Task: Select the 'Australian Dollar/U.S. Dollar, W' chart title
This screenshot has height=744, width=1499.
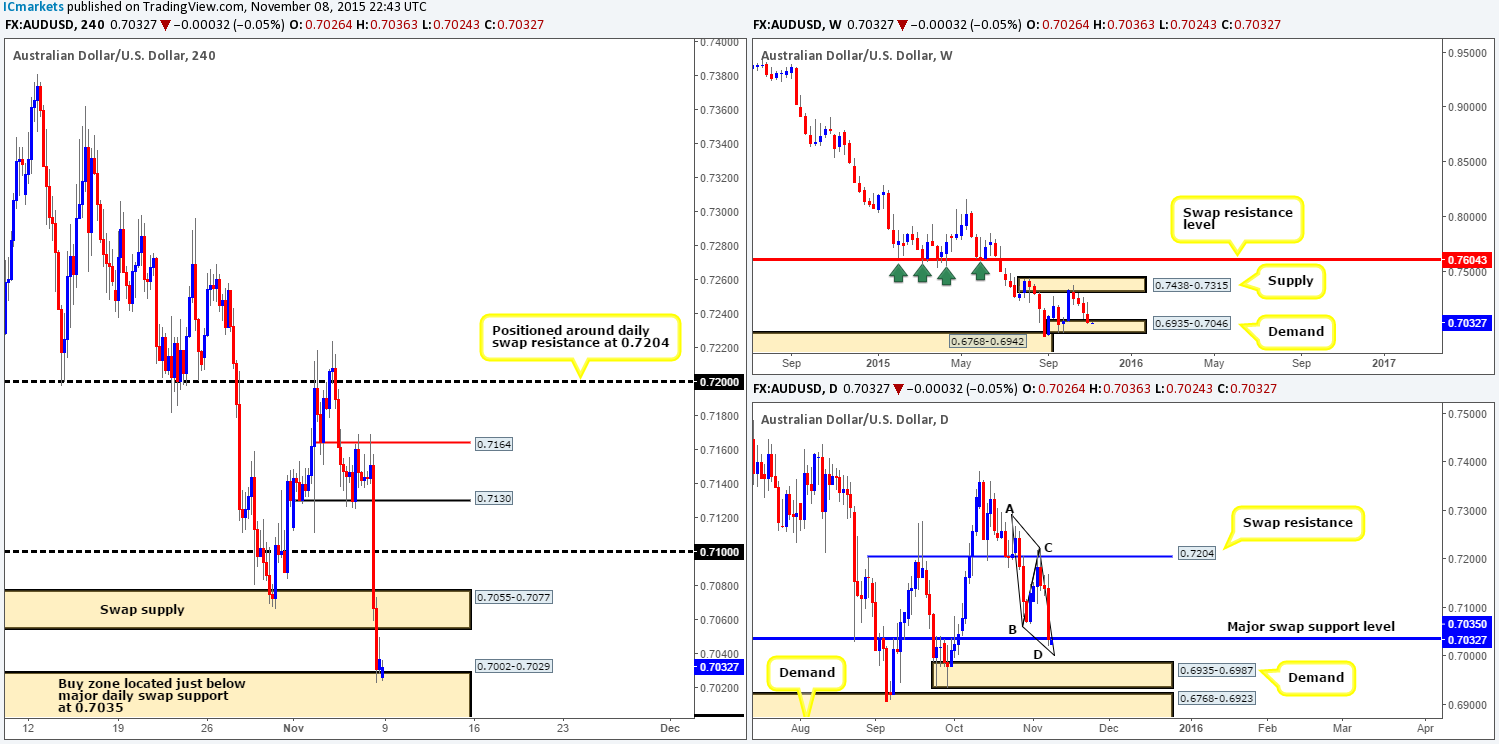Action: tap(860, 56)
